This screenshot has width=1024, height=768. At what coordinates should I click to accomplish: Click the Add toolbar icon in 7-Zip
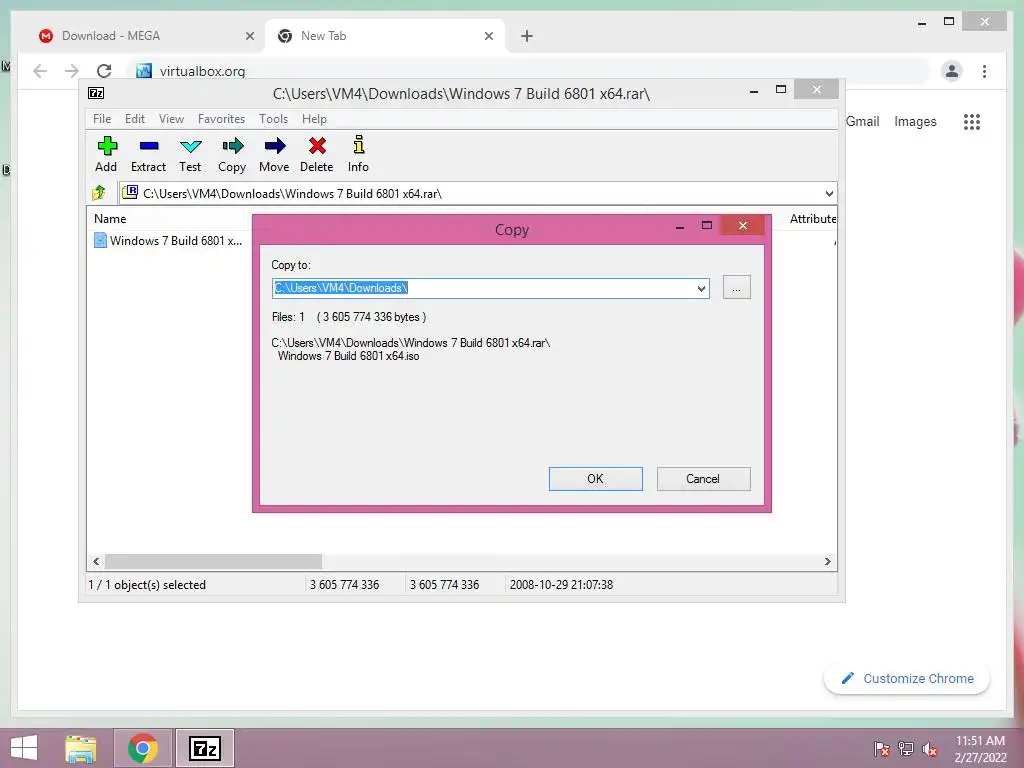click(106, 154)
